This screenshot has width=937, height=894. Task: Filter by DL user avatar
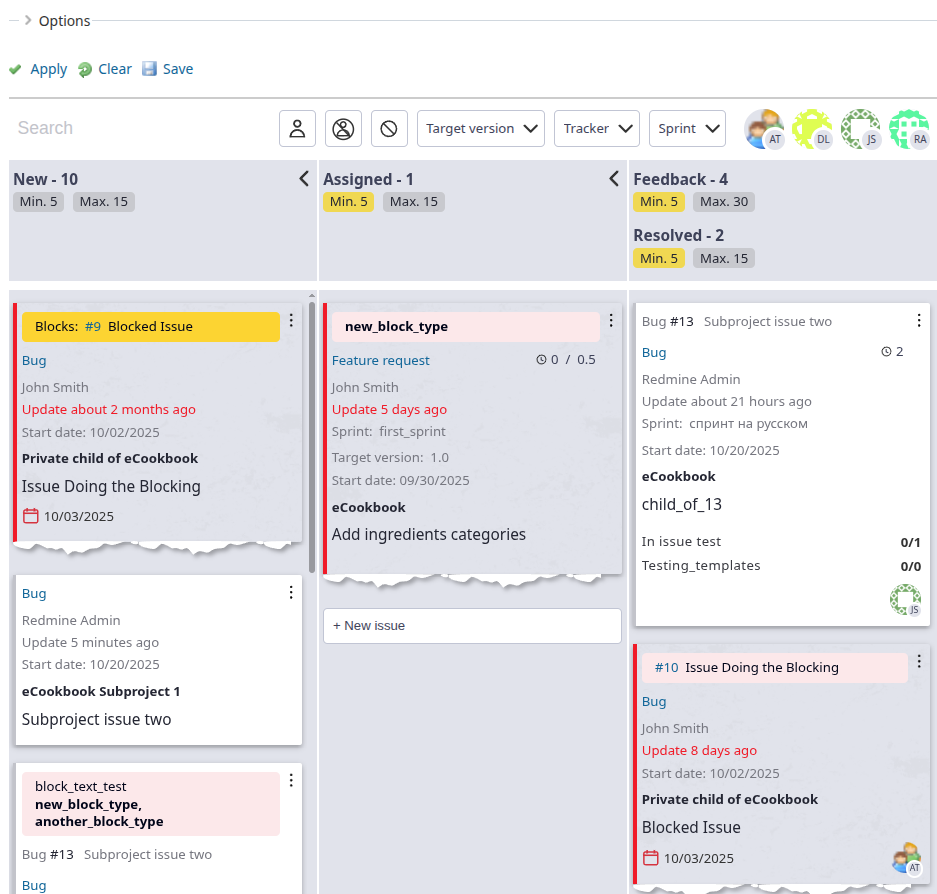click(x=812, y=129)
